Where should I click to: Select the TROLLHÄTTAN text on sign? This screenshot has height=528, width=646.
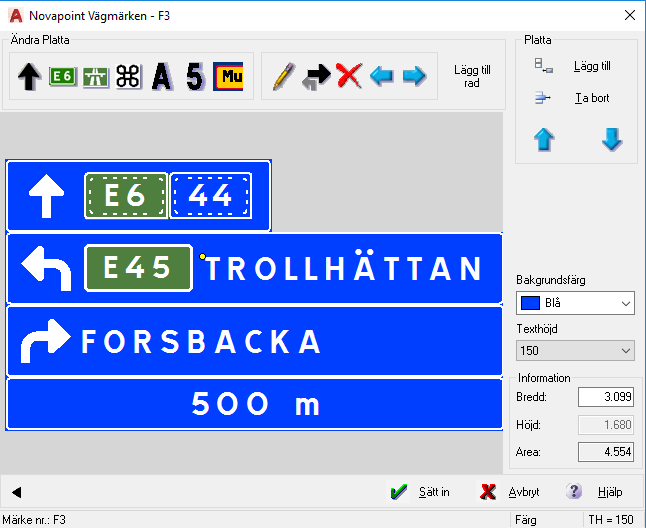point(343,266)
